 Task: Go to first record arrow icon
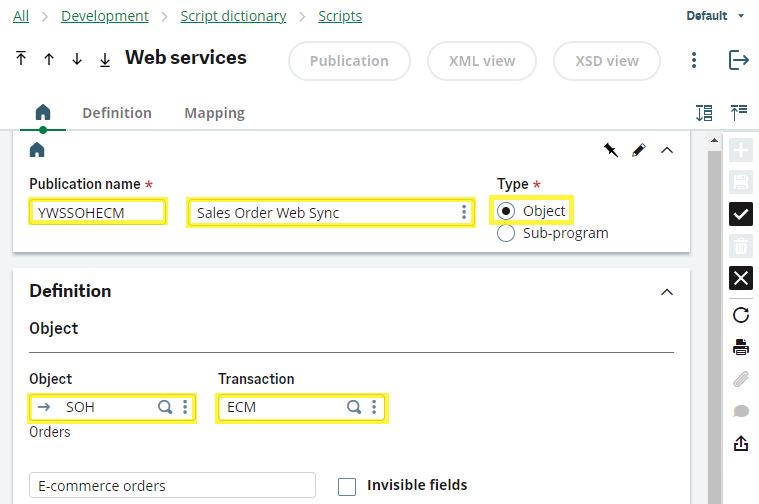click(21, 59)
